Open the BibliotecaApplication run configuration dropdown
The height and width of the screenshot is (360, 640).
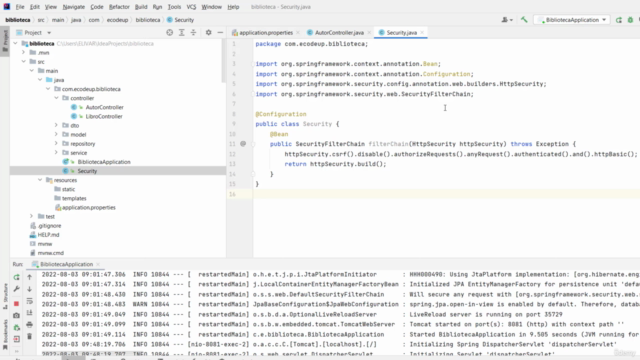coord(572,20)
